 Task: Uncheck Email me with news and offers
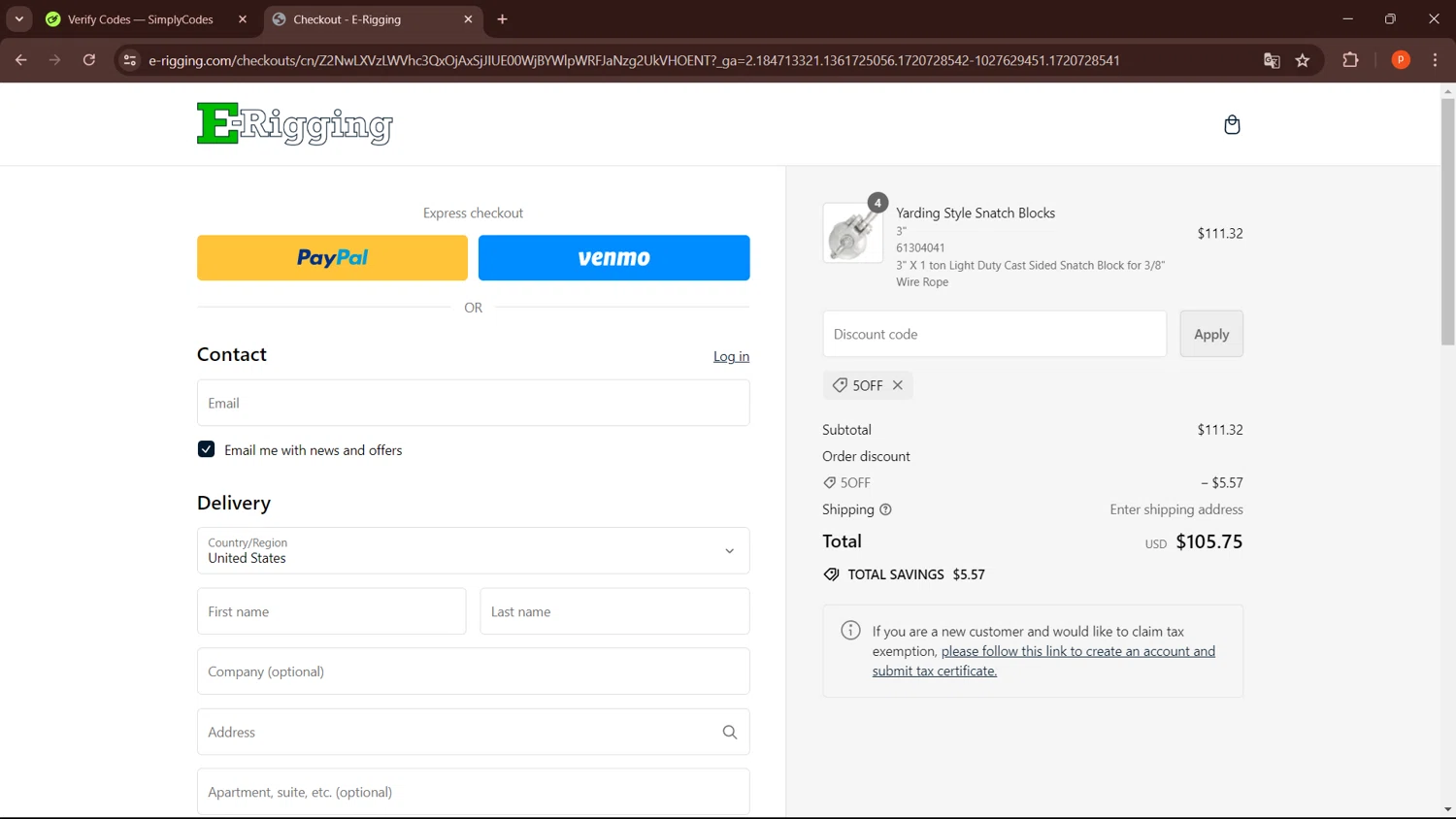pos(206,449)
